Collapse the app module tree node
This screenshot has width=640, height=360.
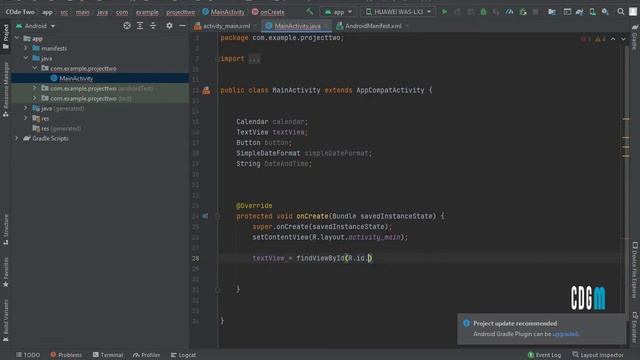point(17,38)
